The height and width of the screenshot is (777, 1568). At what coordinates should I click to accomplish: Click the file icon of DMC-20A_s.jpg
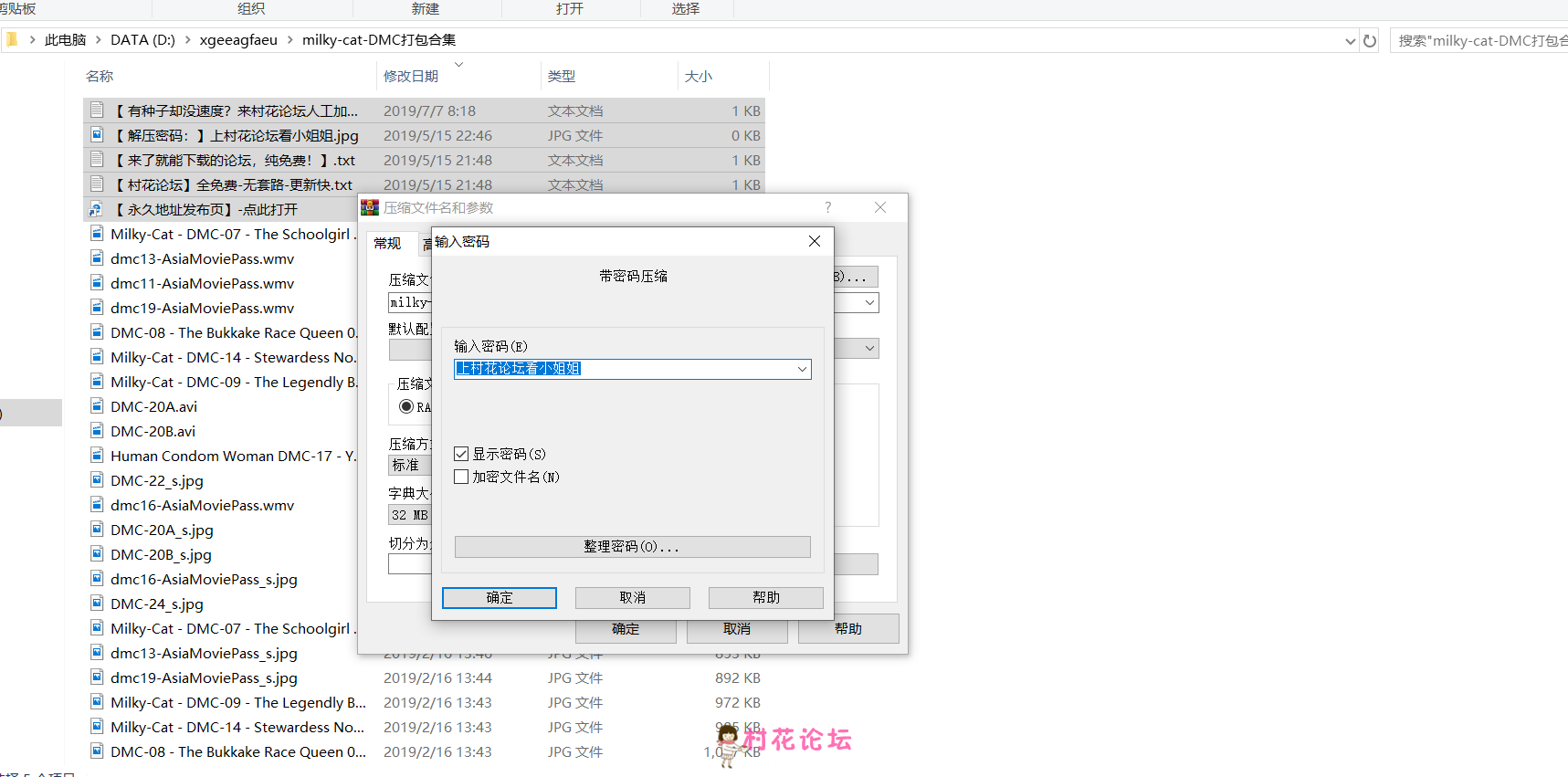(x=97, y=530)
